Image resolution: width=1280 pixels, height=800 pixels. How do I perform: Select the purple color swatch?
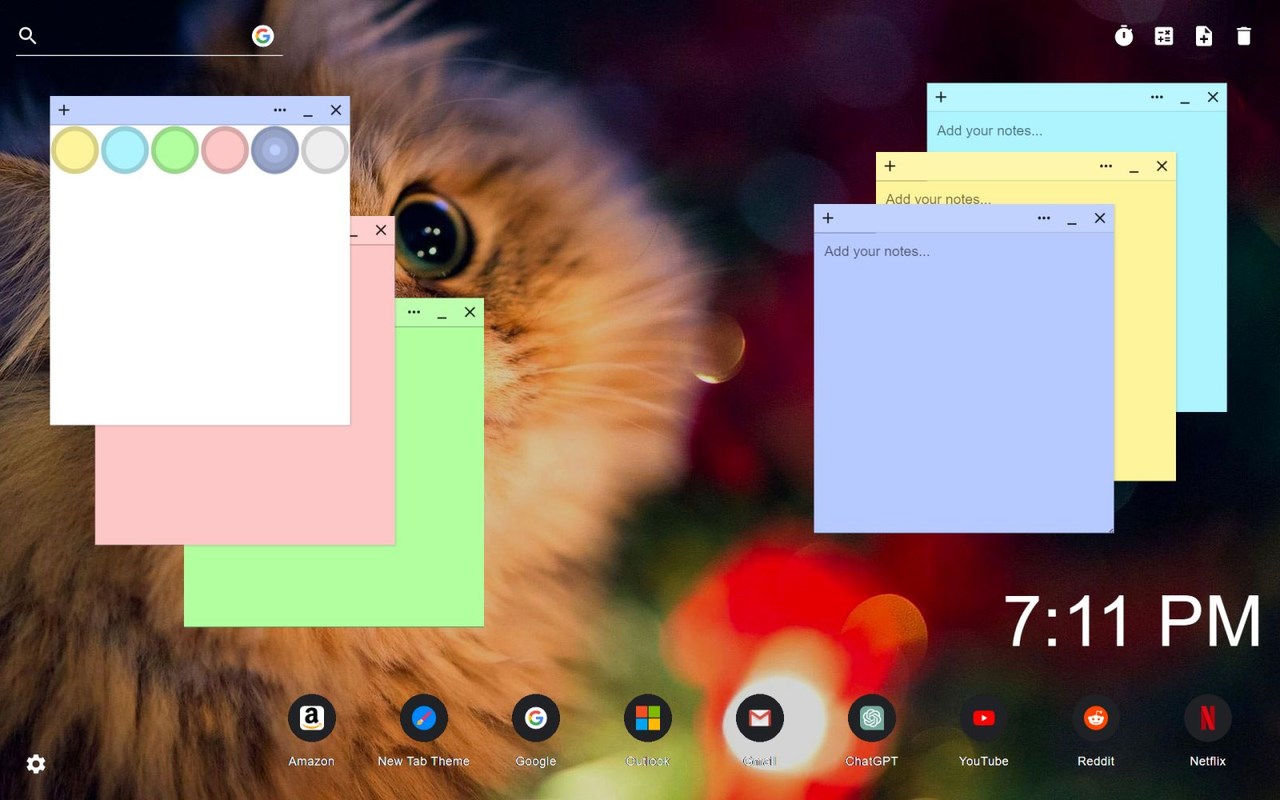point(275,150)
